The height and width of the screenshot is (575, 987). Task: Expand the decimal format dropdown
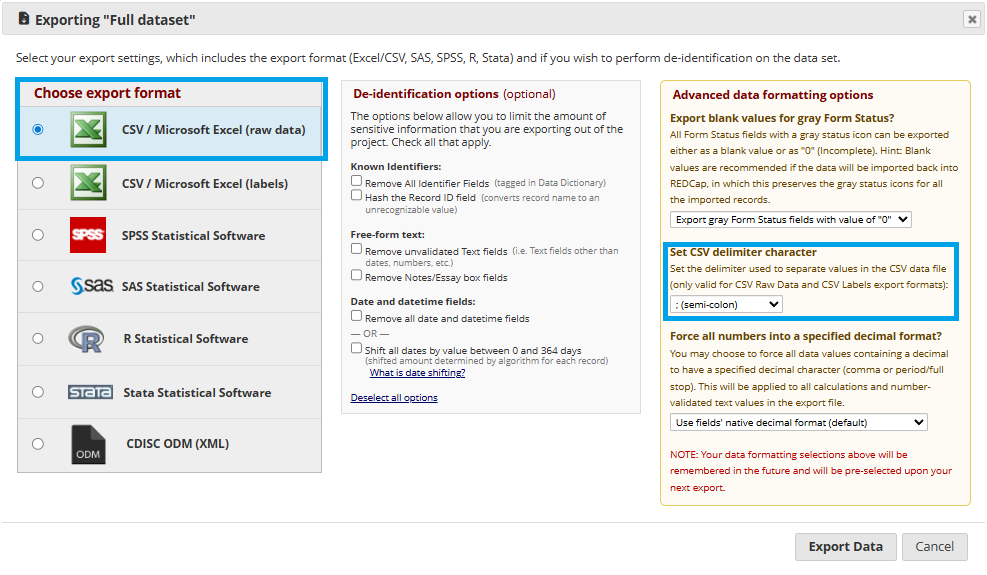798,422
